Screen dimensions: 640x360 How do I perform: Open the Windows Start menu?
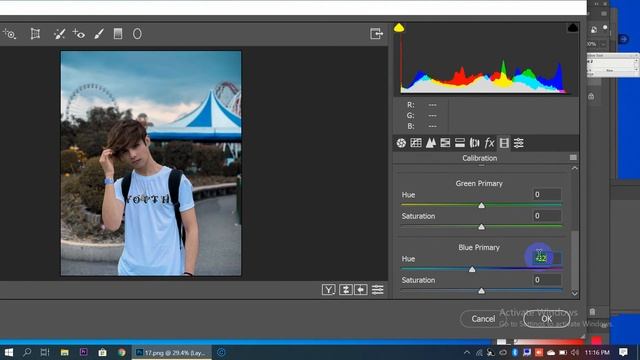(8, 352)
